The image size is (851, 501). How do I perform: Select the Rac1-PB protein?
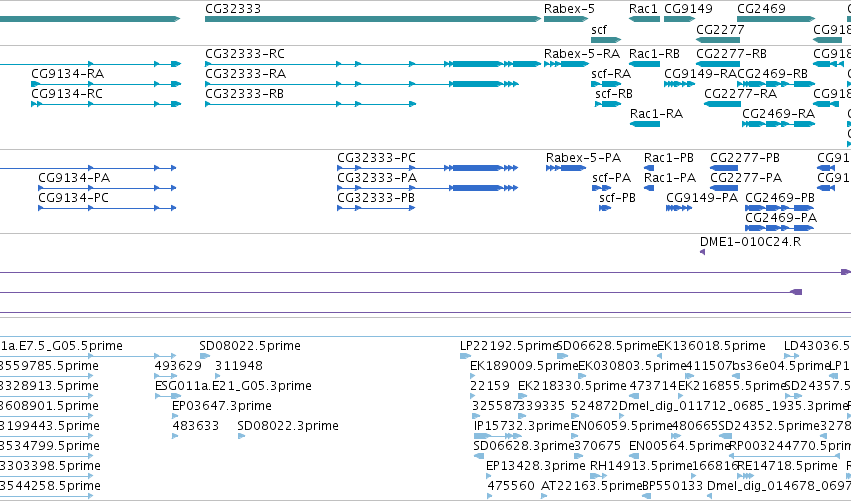click(649, 168)
